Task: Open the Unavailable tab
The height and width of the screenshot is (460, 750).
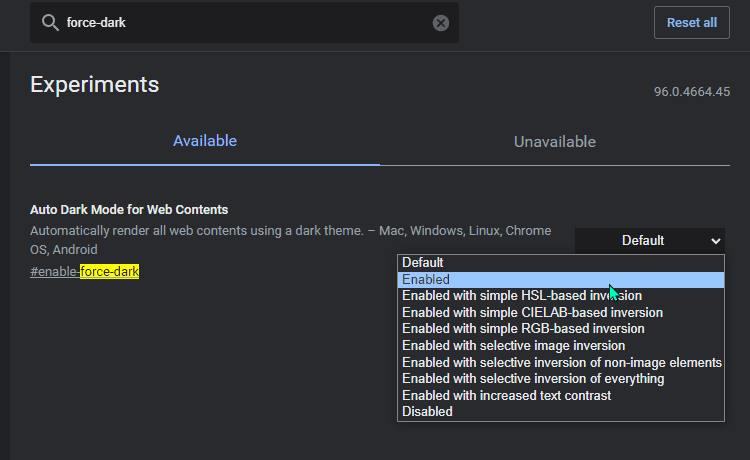Action: pos(555,142)
